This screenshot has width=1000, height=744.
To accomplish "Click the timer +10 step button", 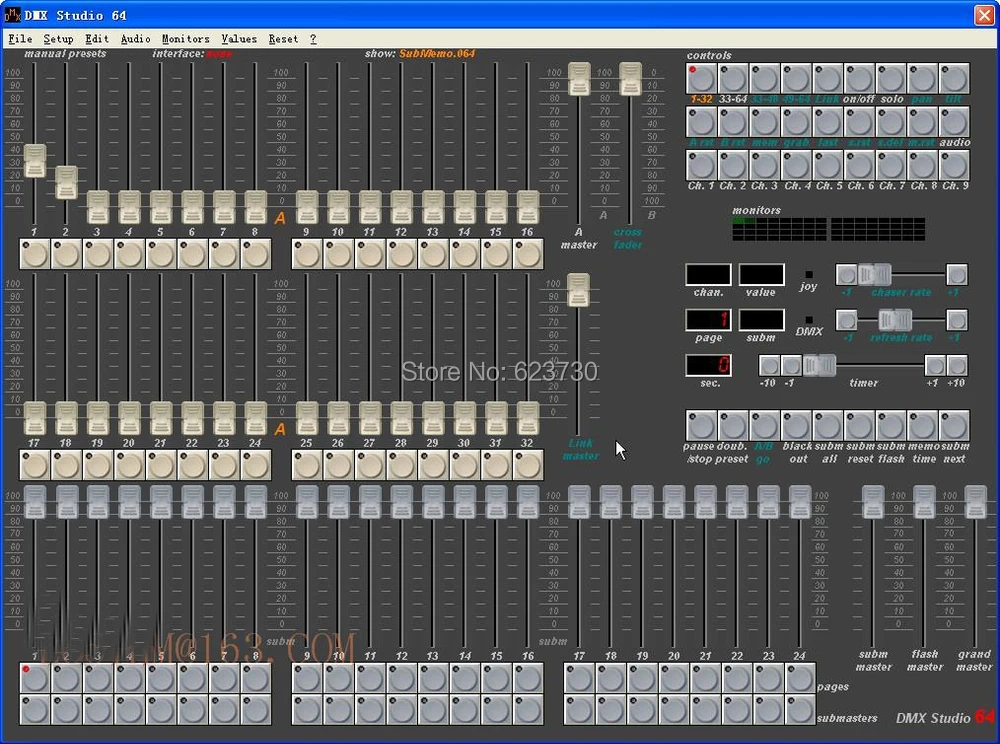I will coord(957,365).
